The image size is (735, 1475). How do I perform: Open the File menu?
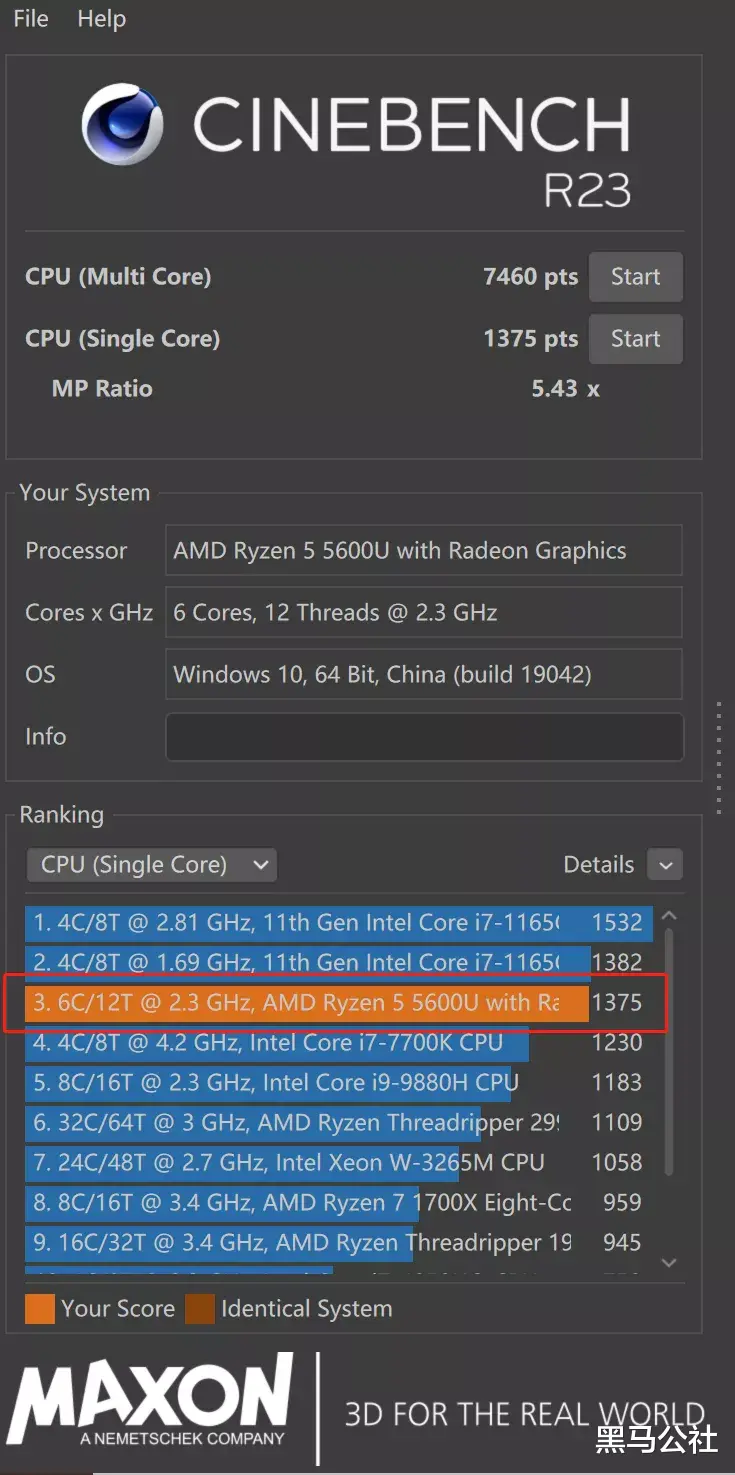tap(31, 19)
